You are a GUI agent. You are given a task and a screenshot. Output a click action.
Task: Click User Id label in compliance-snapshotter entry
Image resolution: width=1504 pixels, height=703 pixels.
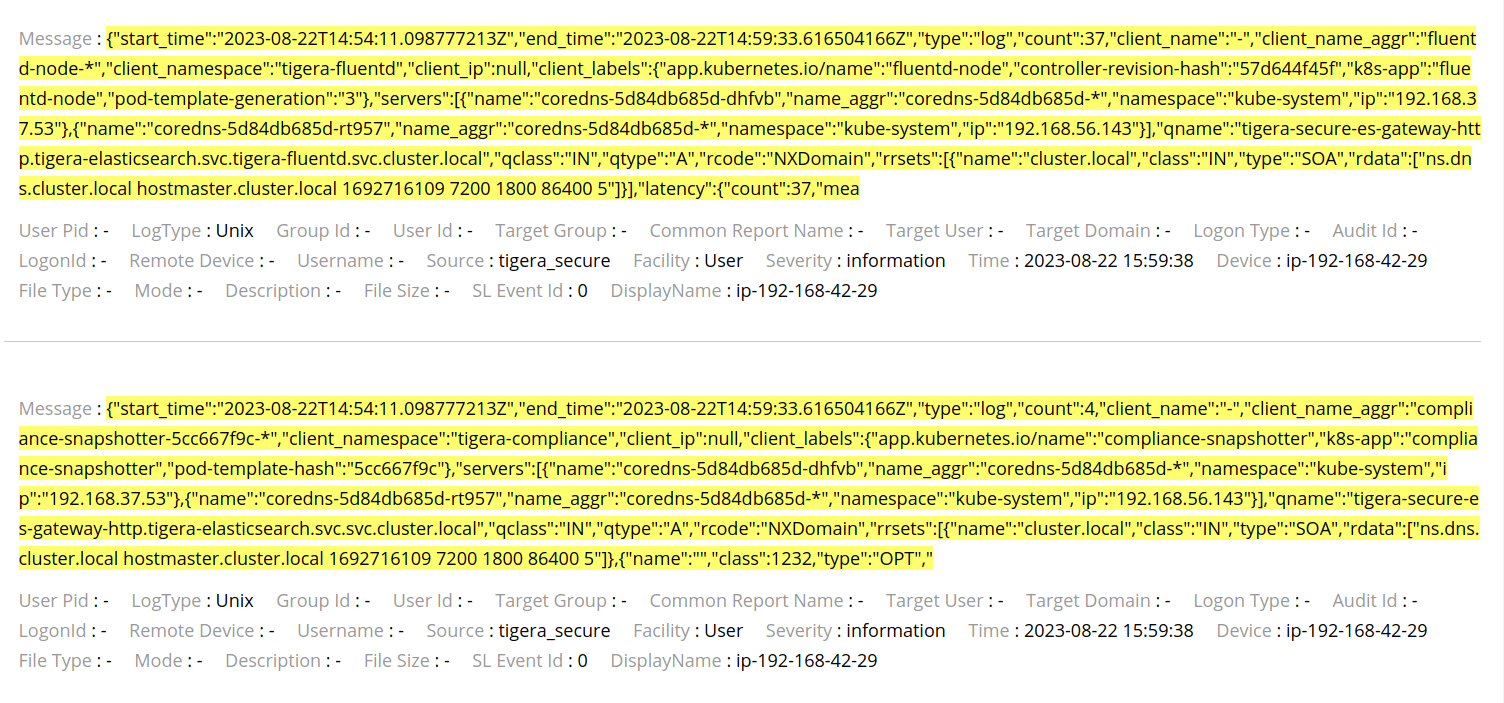[x=422, y=601]
